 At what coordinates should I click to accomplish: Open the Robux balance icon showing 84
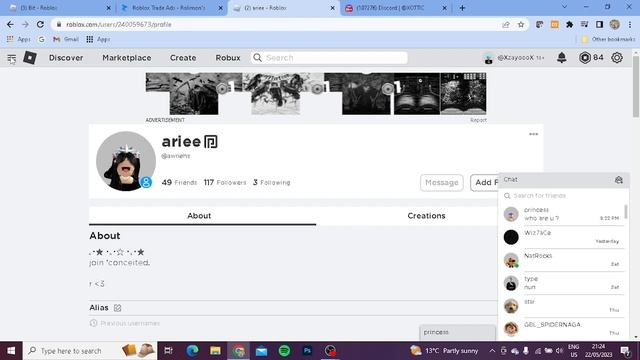[x=585, y=58]
